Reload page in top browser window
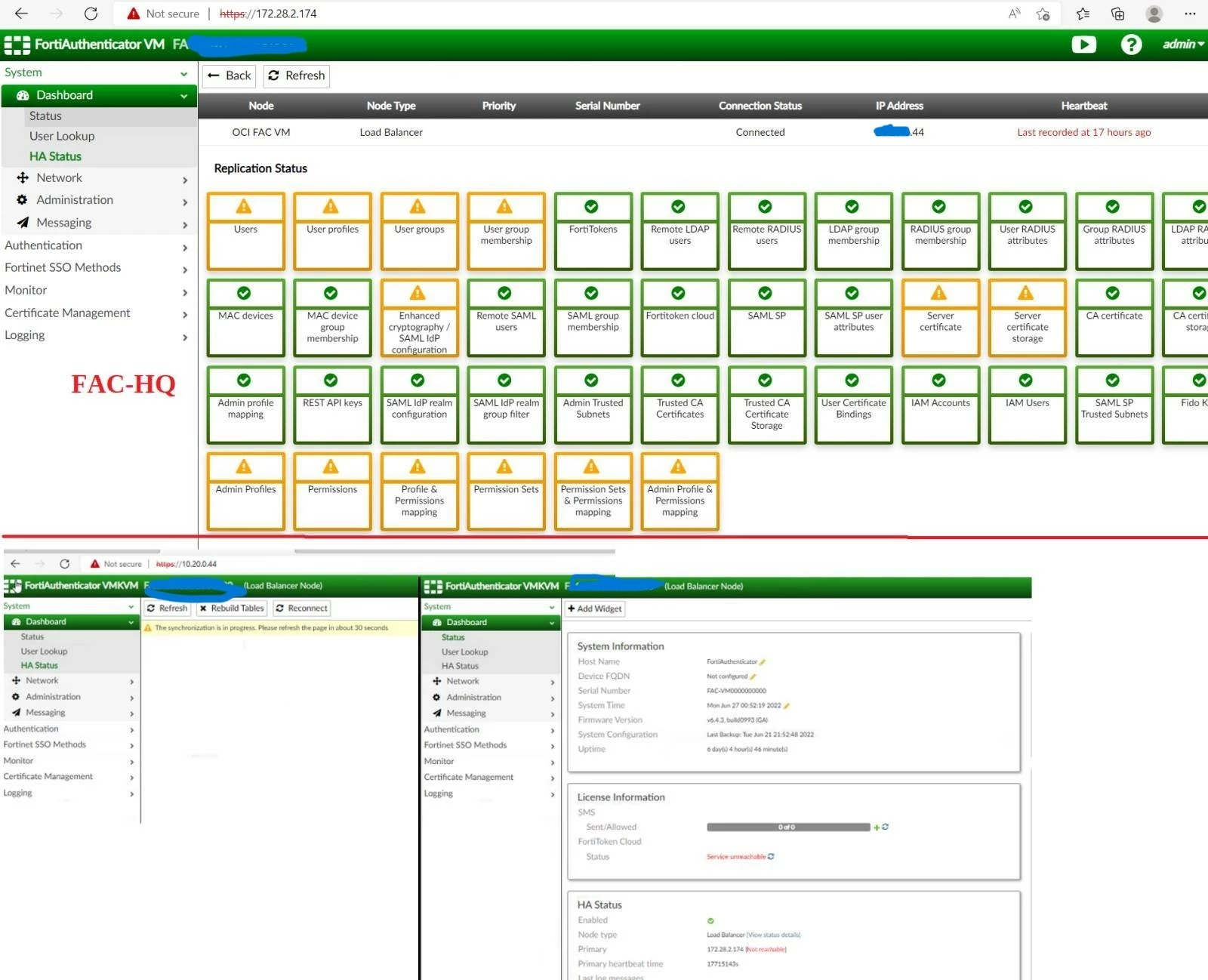The width and height of the screenshot is (1208, 980). click(x=91, y=14)
